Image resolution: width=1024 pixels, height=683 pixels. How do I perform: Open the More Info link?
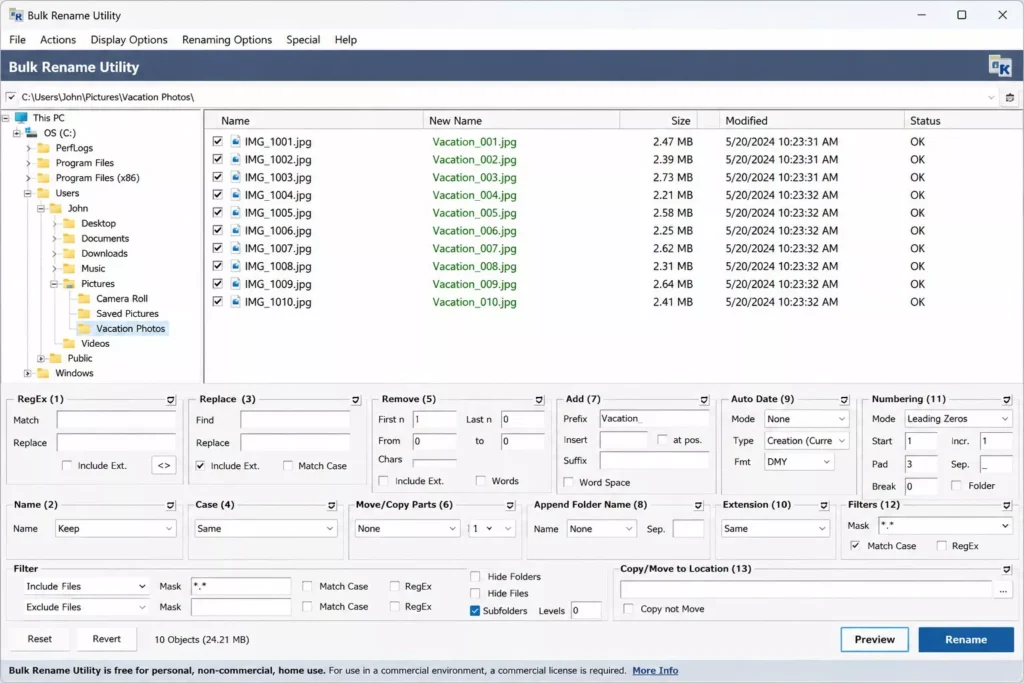click(x=655, y=671)
